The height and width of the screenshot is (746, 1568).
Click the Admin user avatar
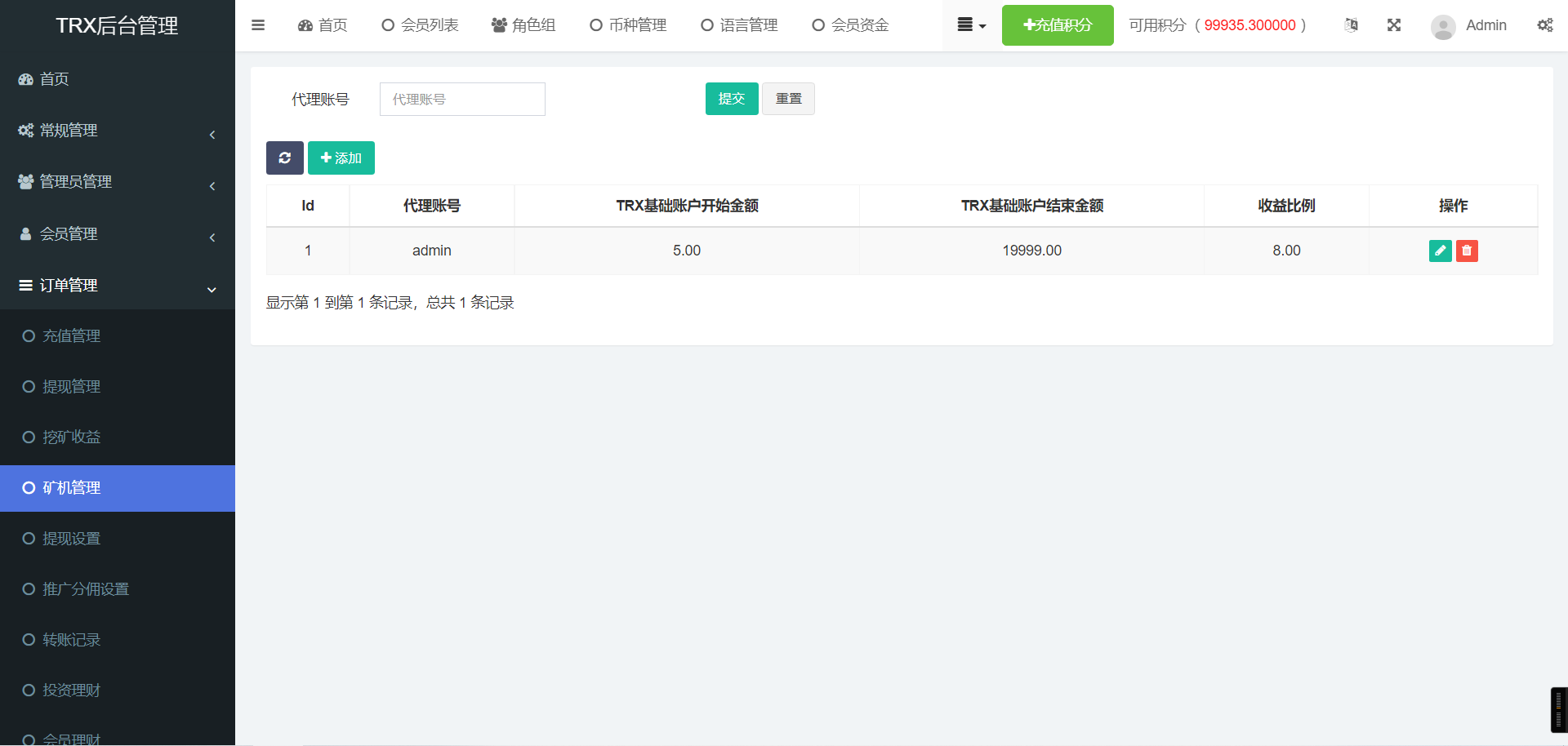pos(1443,26)
